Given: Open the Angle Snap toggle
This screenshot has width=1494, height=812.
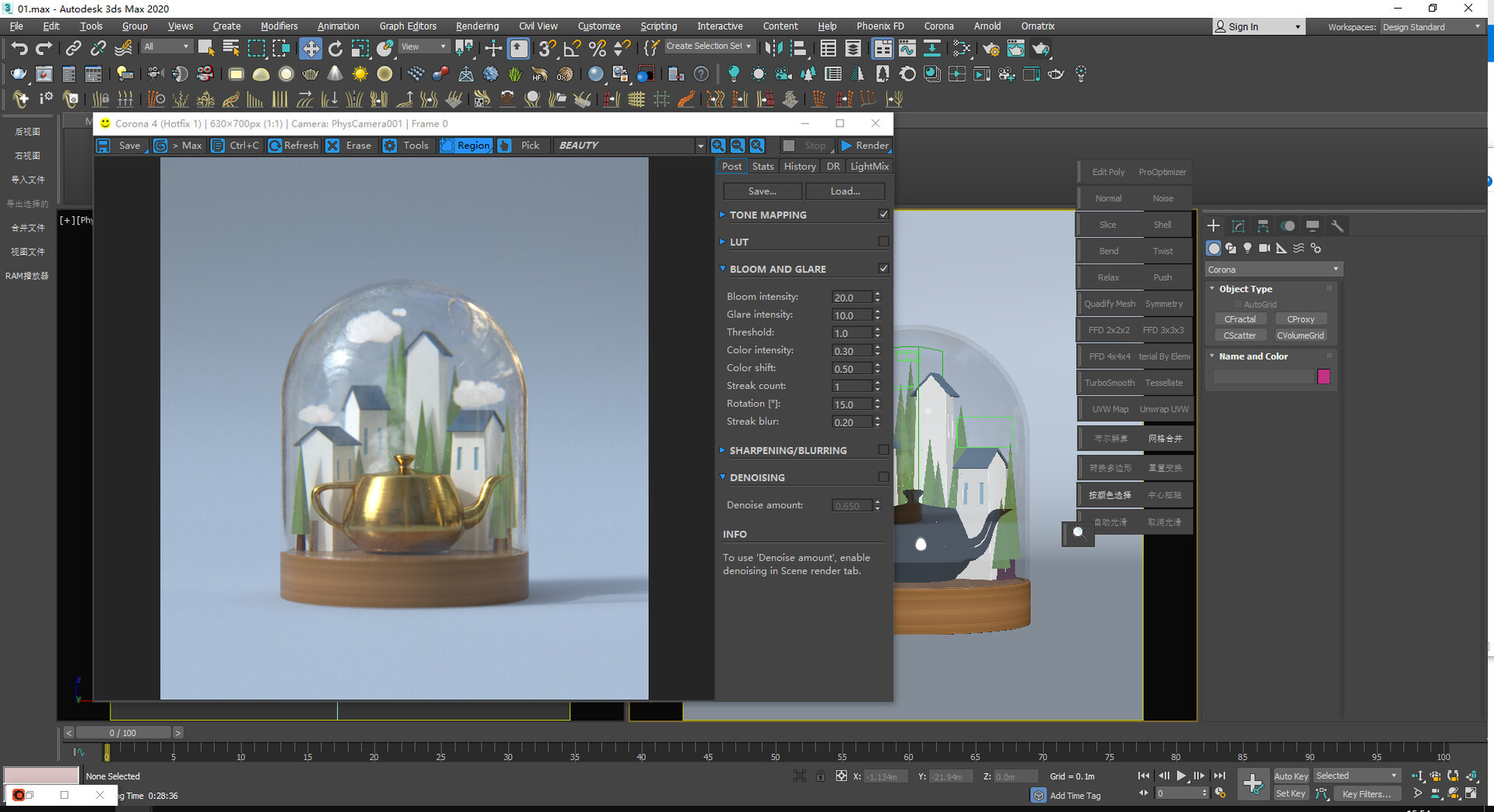Looking at the screenshot, I should pyautogui.click(x=572, y=49).
